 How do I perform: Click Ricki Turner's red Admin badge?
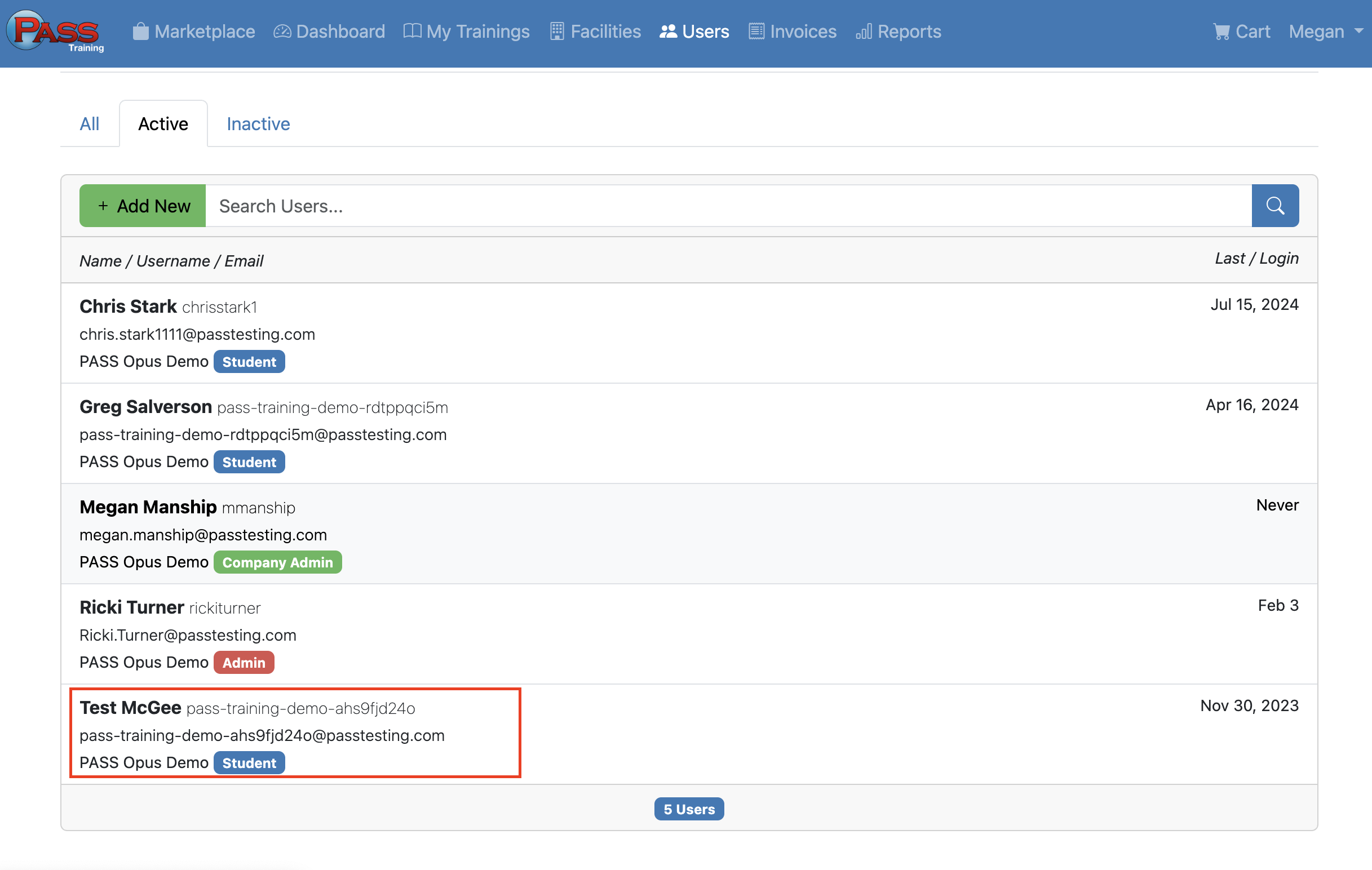tap(244, 662)
